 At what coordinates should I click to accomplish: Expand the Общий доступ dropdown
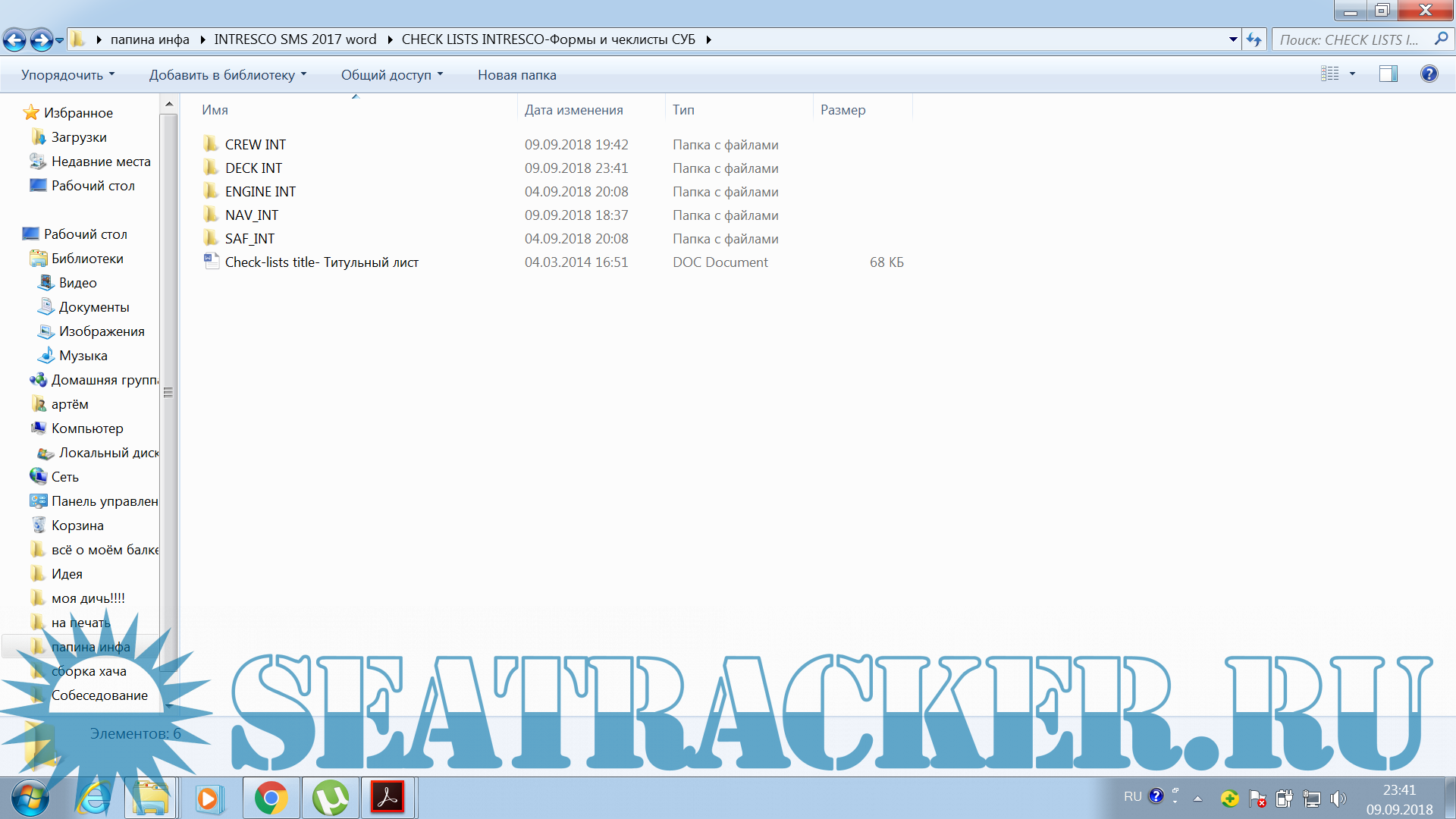click(x=391, y=75)
